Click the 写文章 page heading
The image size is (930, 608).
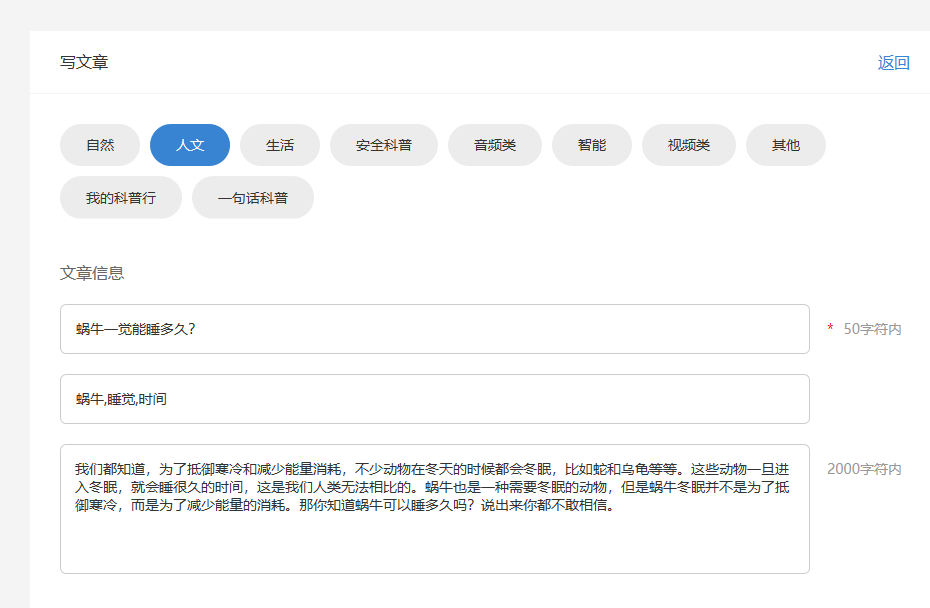84,62
